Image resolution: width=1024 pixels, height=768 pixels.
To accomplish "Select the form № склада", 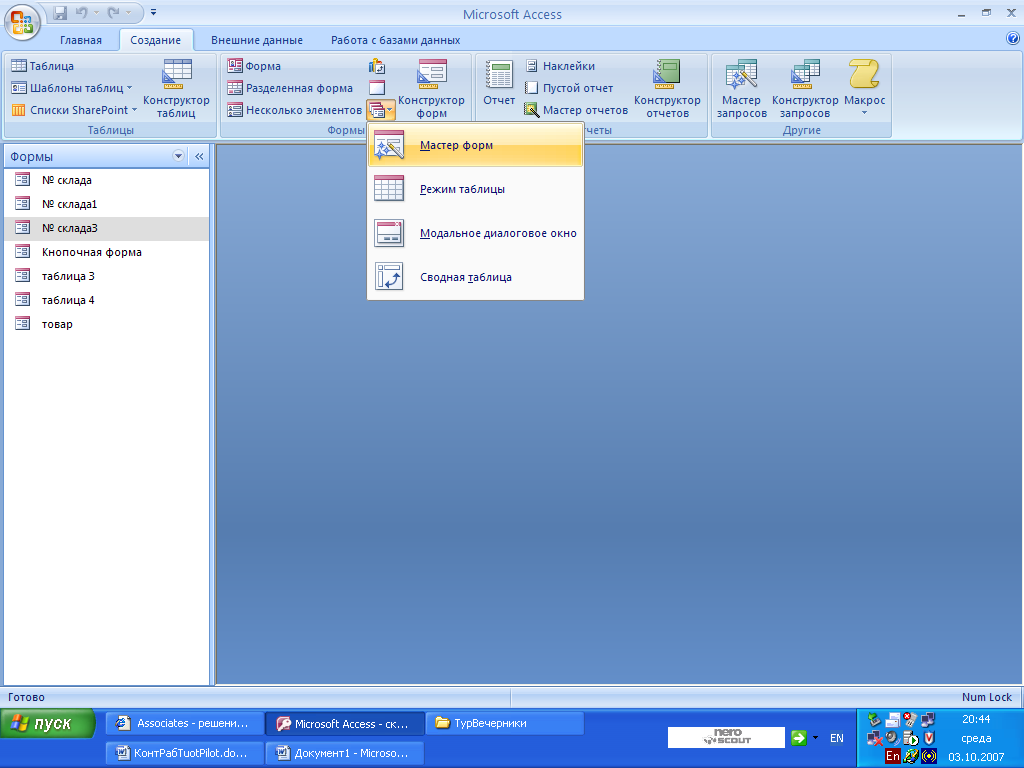I will pos(106,180).
